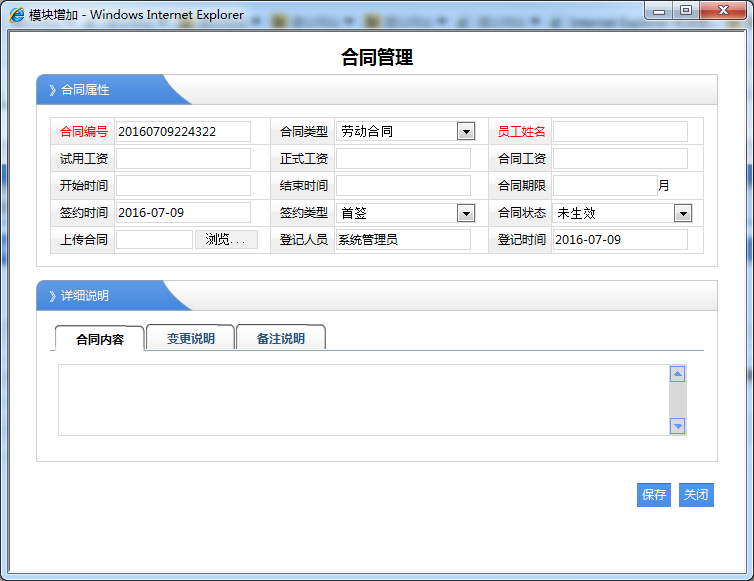Screen dimensions: 754x581
Task: Open the 备注说明 tab
Action: (x=280, y=338)
